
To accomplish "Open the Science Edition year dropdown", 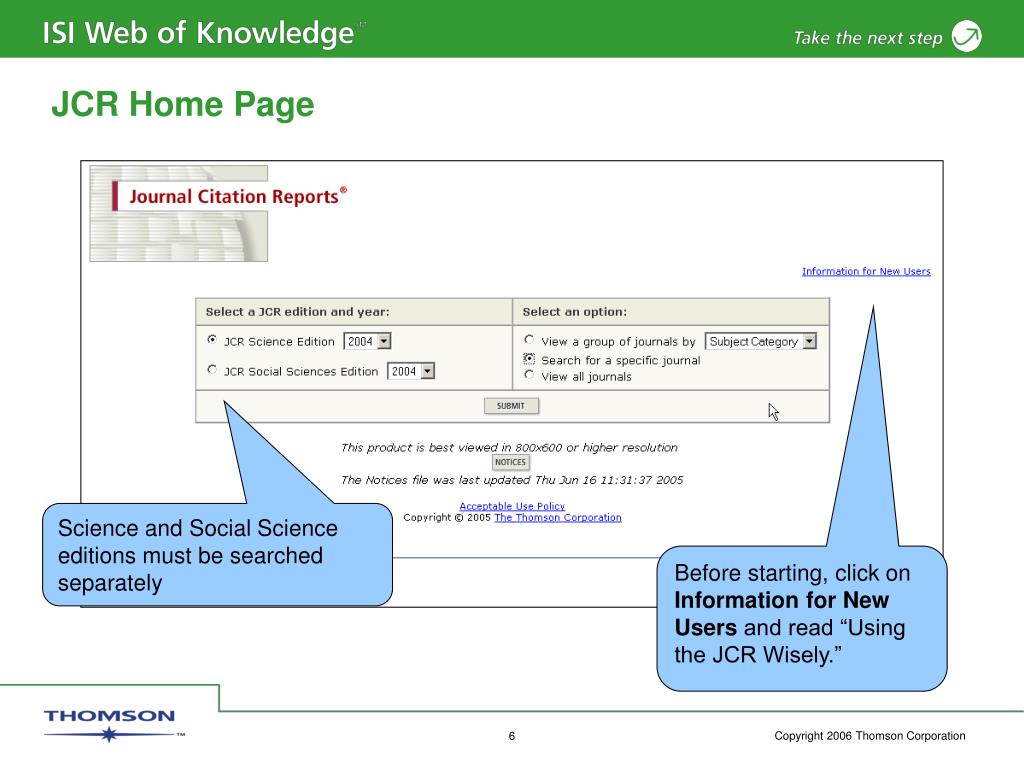I will 367,341.
